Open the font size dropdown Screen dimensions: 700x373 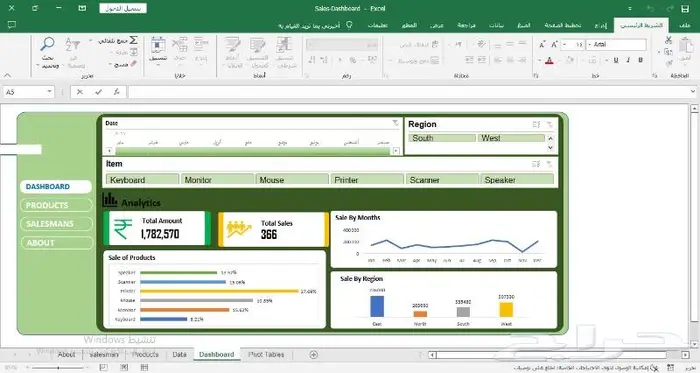(565, 45)
